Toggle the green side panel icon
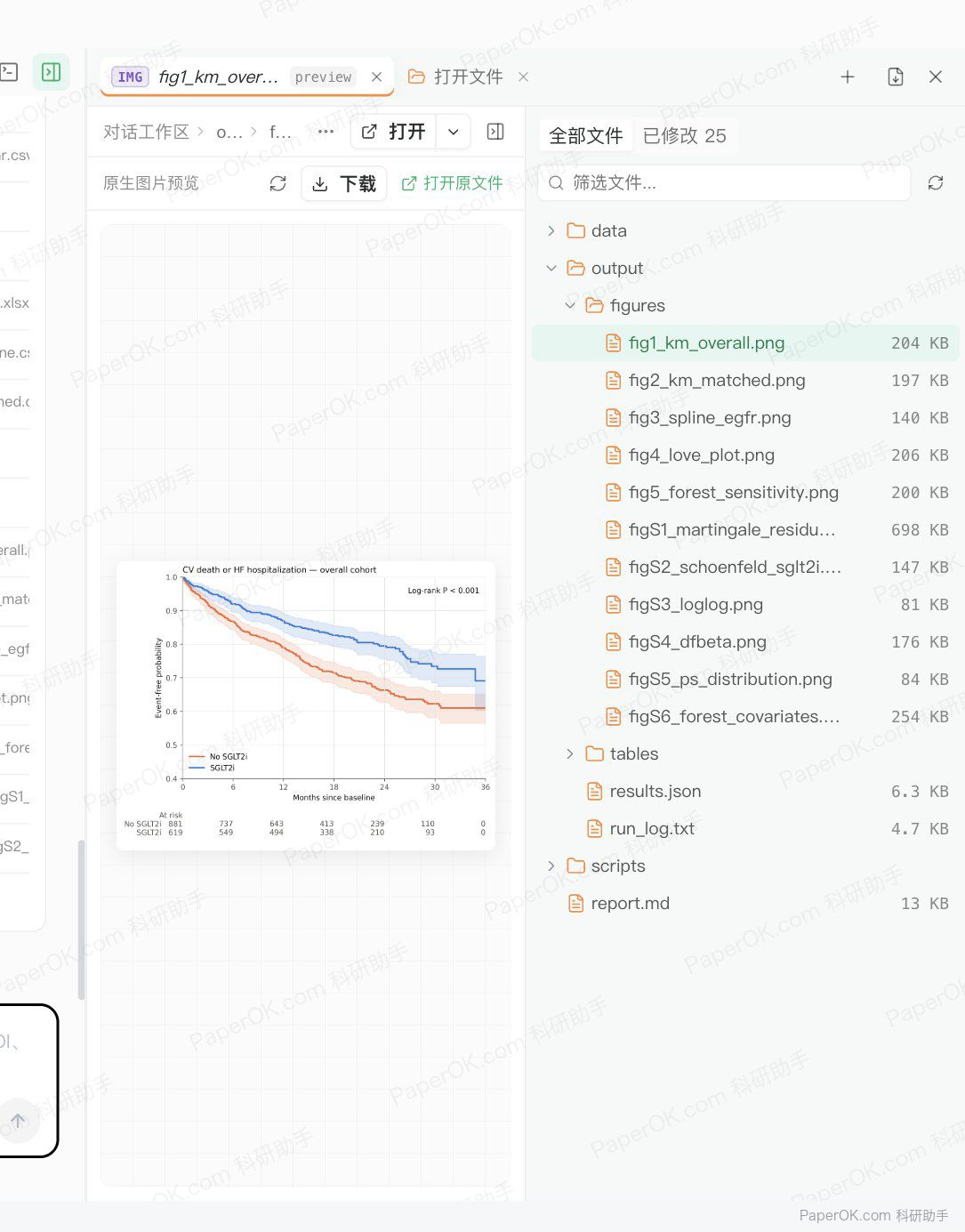 (52, 72)
